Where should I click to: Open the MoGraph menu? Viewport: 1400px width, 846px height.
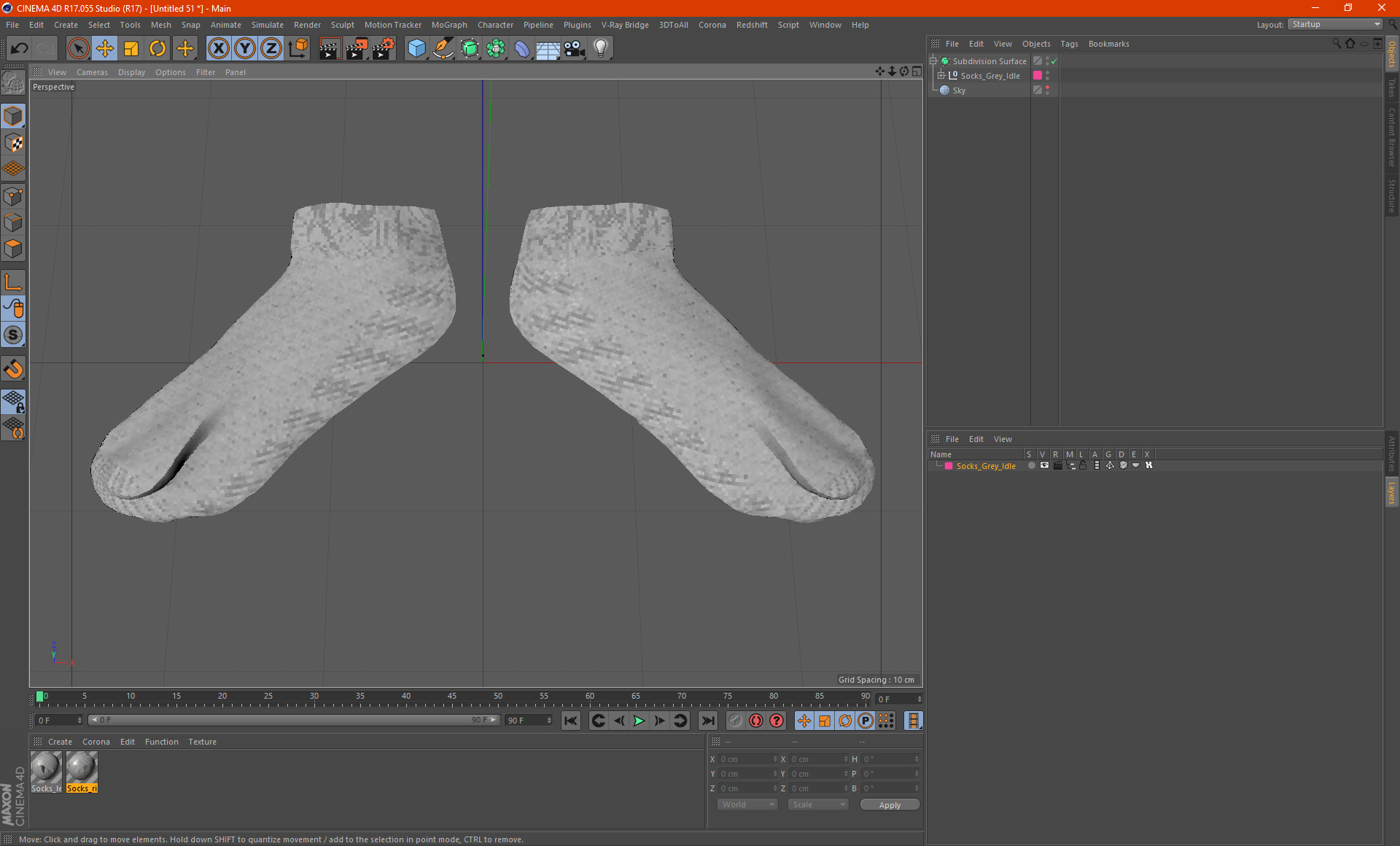click(x=448, y=25)
